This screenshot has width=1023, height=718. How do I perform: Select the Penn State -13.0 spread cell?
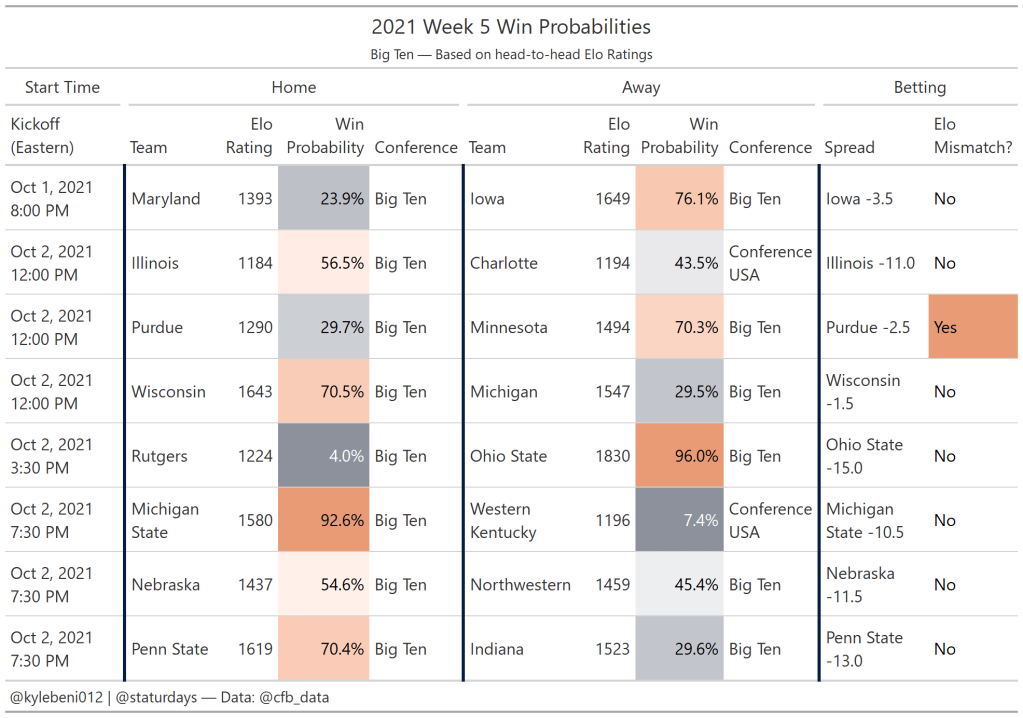tap(864, 649)
